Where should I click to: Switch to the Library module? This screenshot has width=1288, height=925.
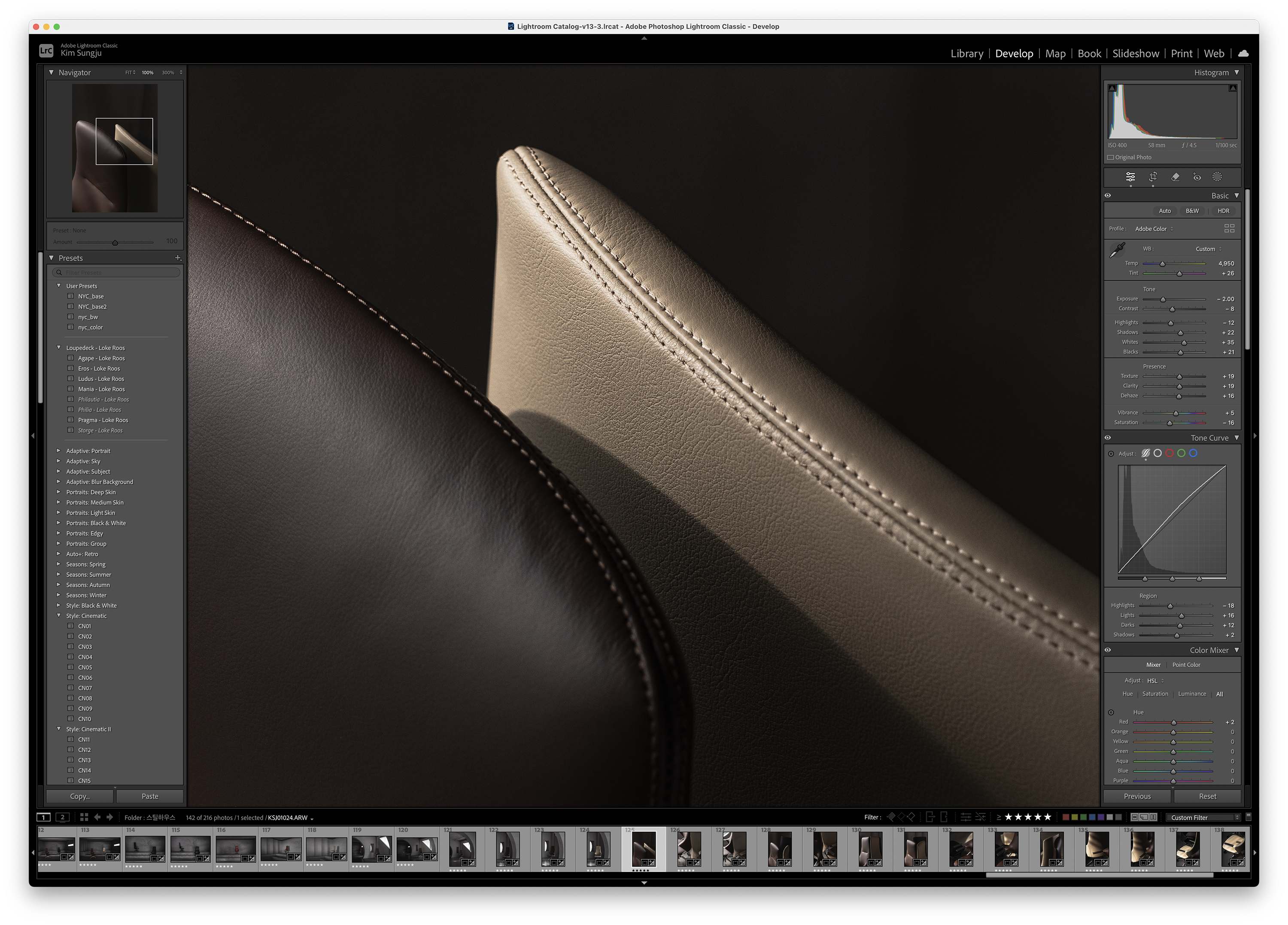pyautogui.click(x=966, y=53)
